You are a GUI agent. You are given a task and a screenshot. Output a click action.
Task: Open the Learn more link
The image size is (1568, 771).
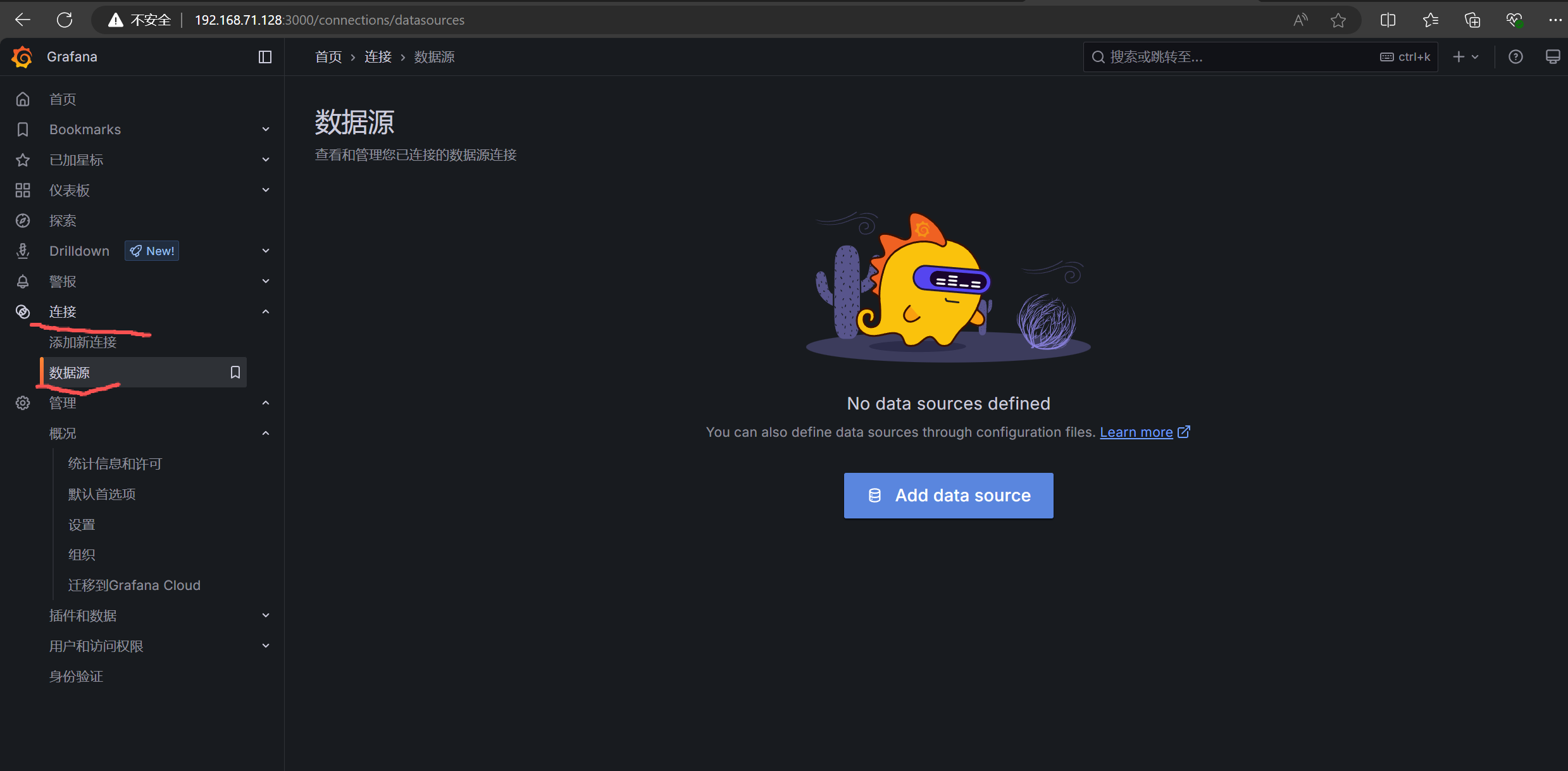[x=1136, y=432]
